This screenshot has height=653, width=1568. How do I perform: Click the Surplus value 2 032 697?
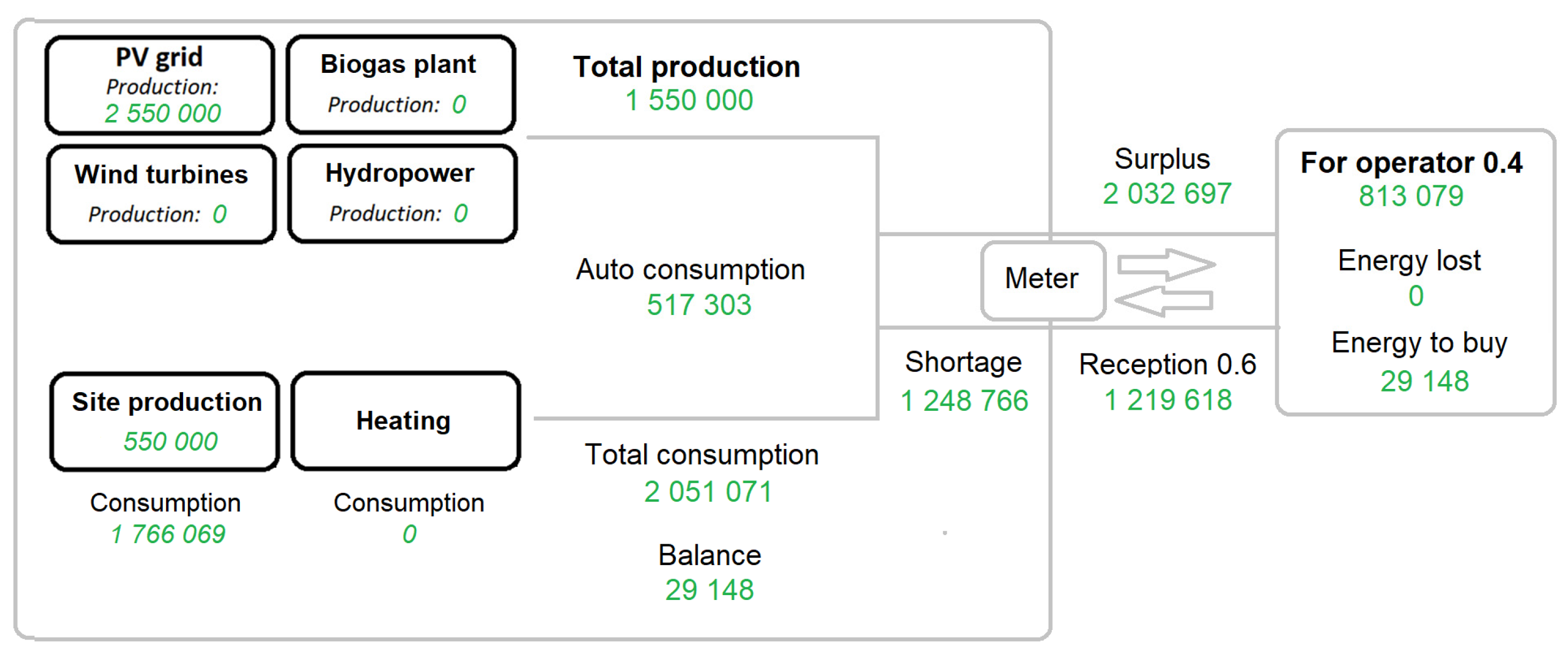pos(1166,194)
